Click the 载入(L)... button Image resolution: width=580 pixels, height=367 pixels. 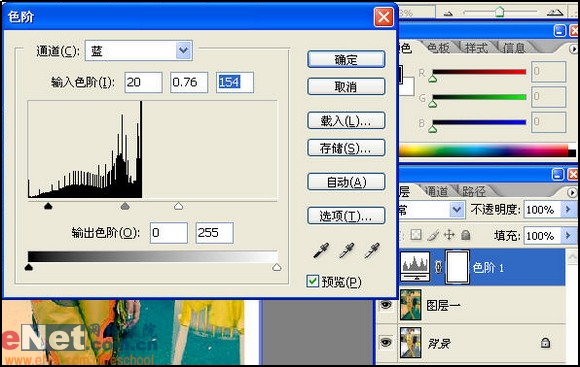(x=346, y=121)
